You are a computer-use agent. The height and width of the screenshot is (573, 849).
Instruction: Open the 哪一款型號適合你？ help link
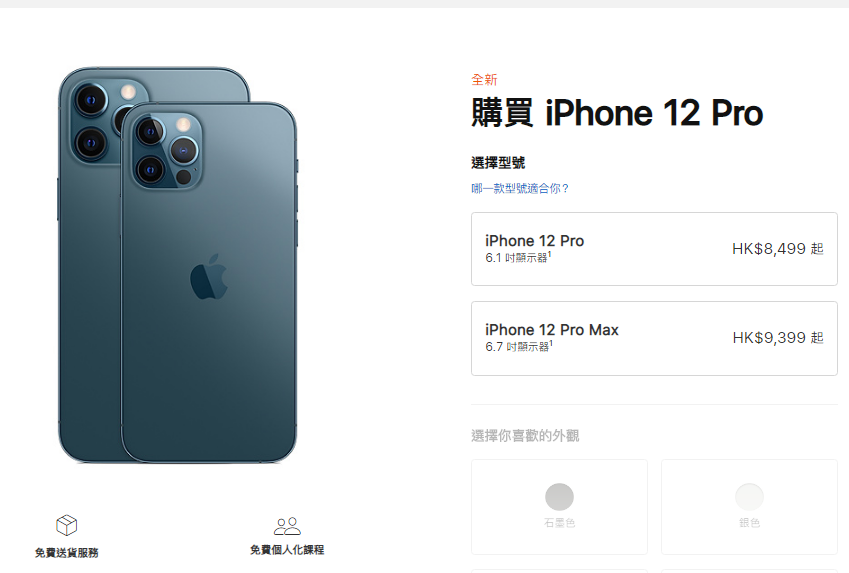click(x=520, y=188)
